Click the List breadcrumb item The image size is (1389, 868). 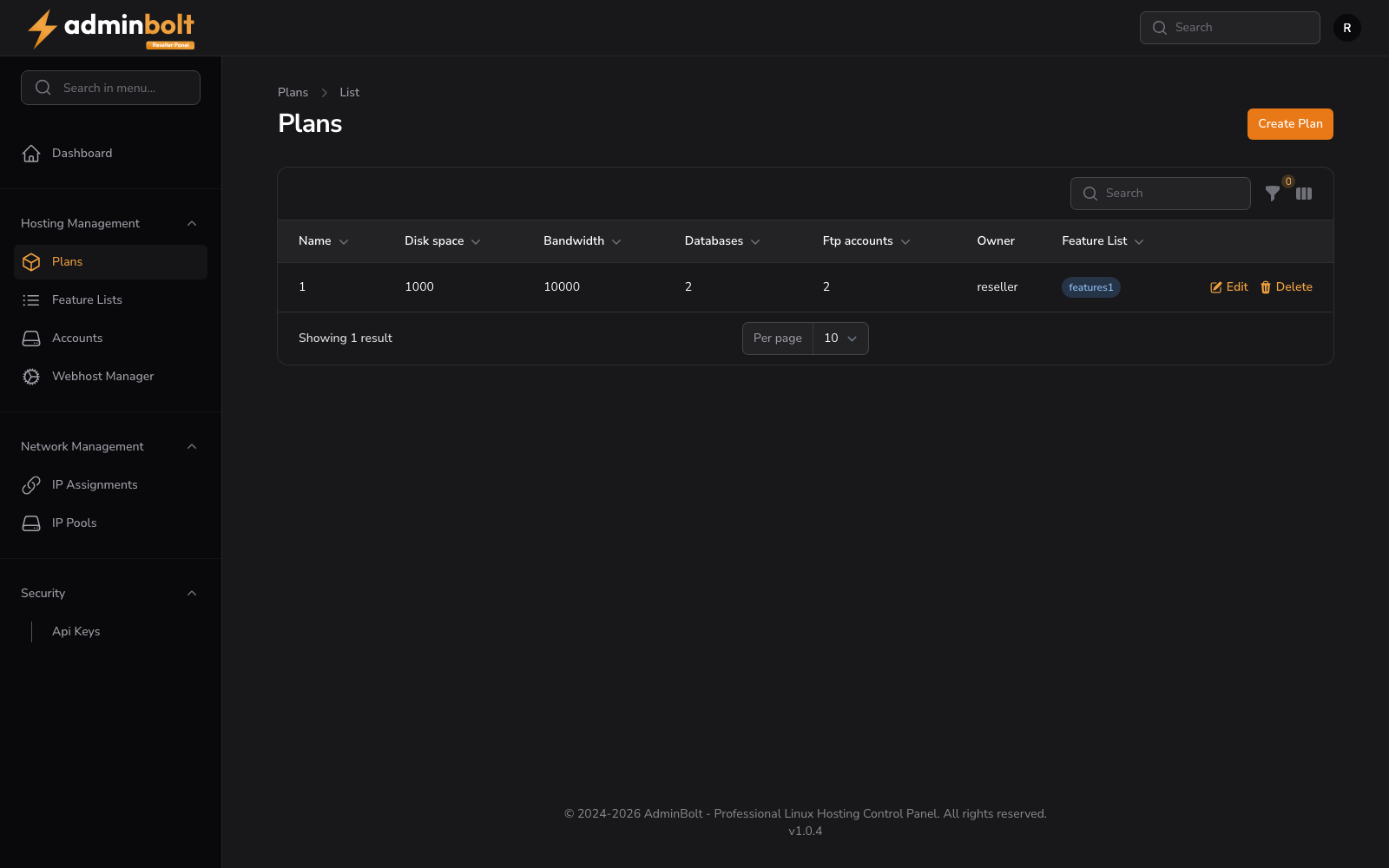[x=349, y=93]
